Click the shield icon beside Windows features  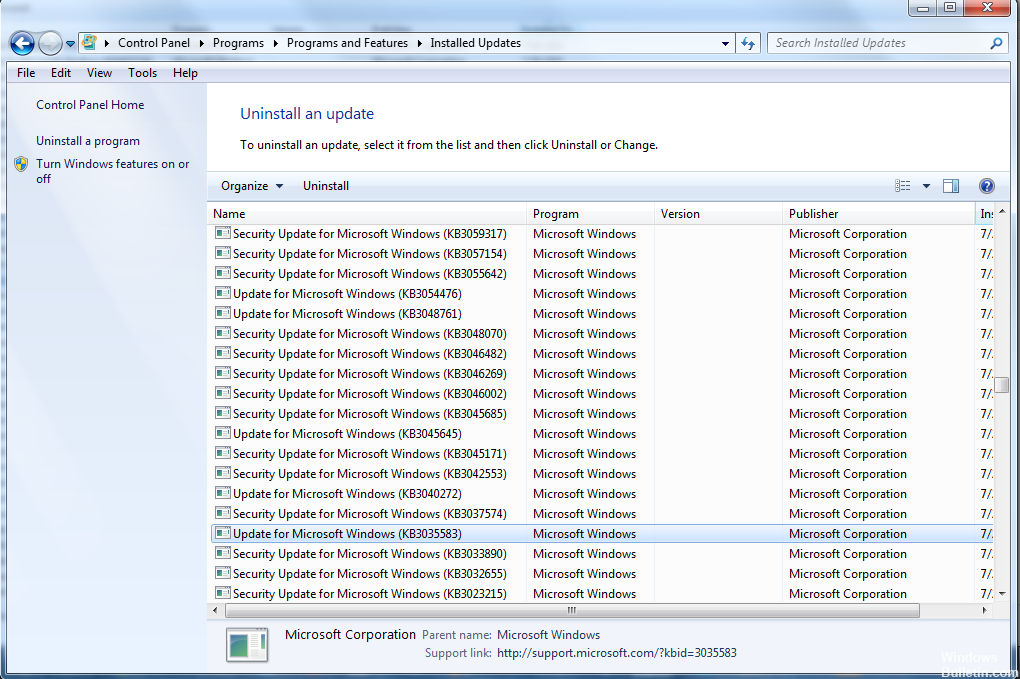[x=21, y=164]
